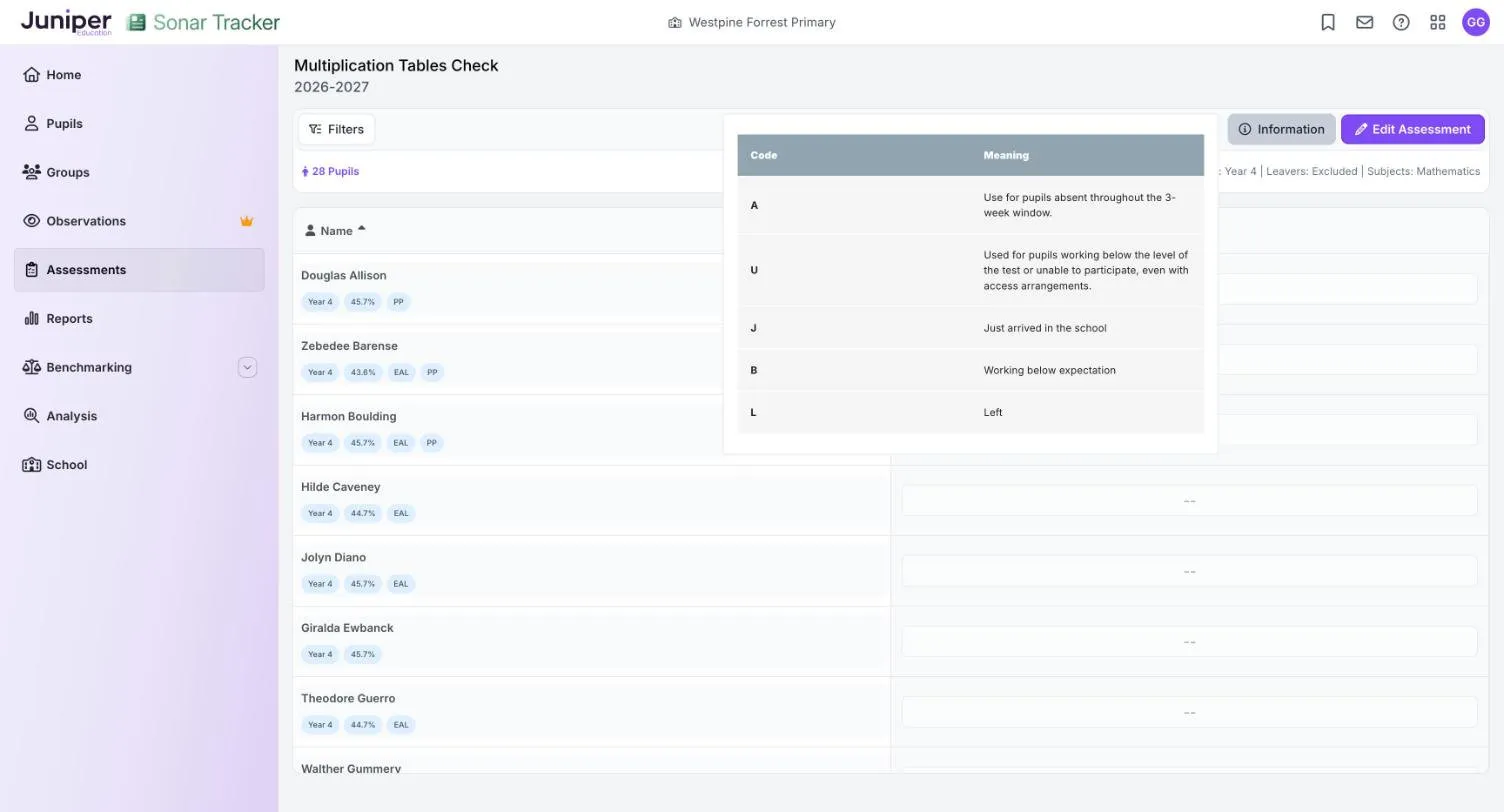Image resolution: width=1504 pixels, height=812 pixels.
Task: Click the EAL tag under Hilde Caveney
Action: (x=401, y=513)
